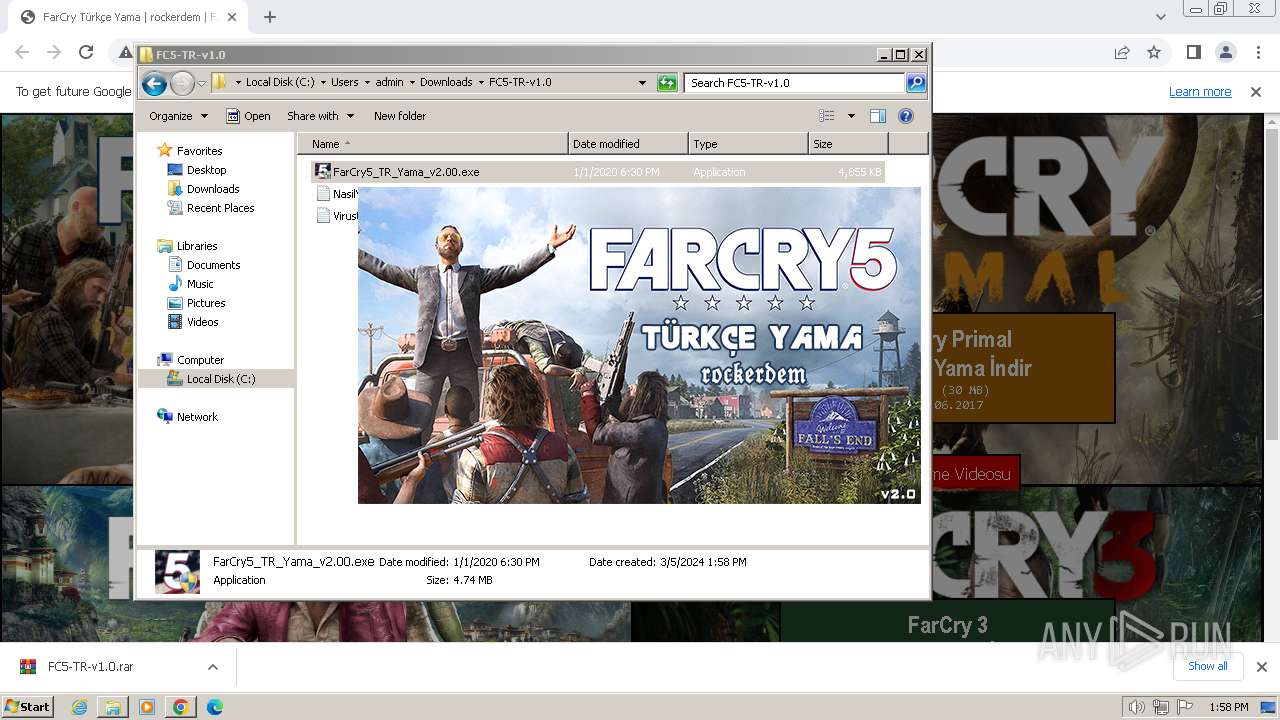Click Downloads in the address breadcrumb

pyautogui.click(x=446, y=83)
